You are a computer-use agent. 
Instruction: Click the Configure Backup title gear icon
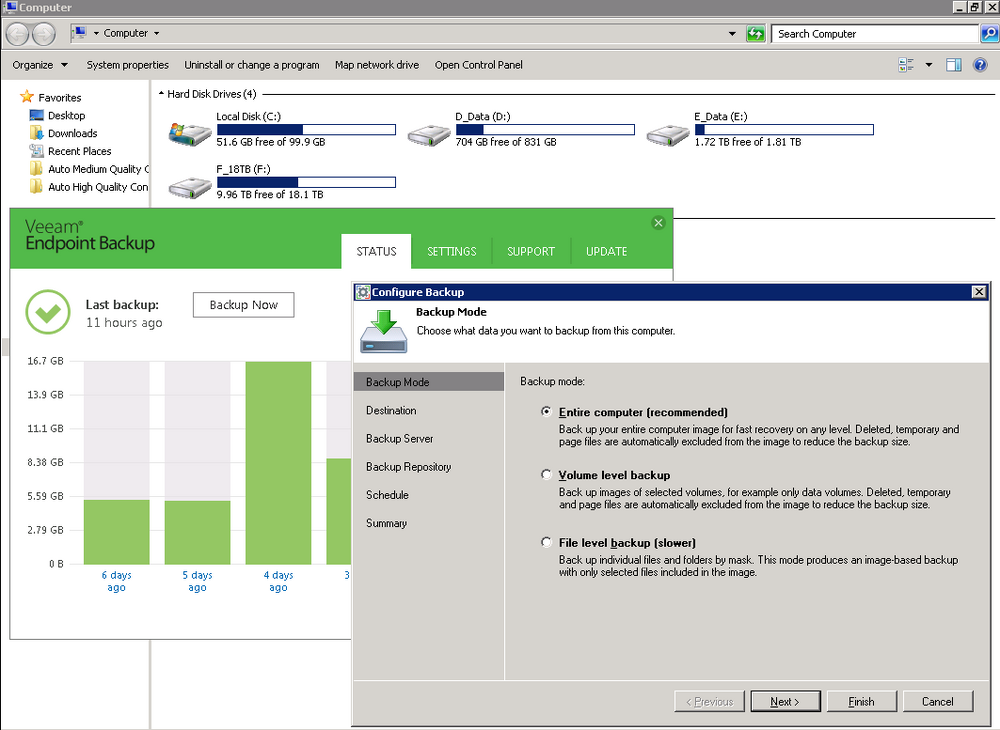coord(363,292)
